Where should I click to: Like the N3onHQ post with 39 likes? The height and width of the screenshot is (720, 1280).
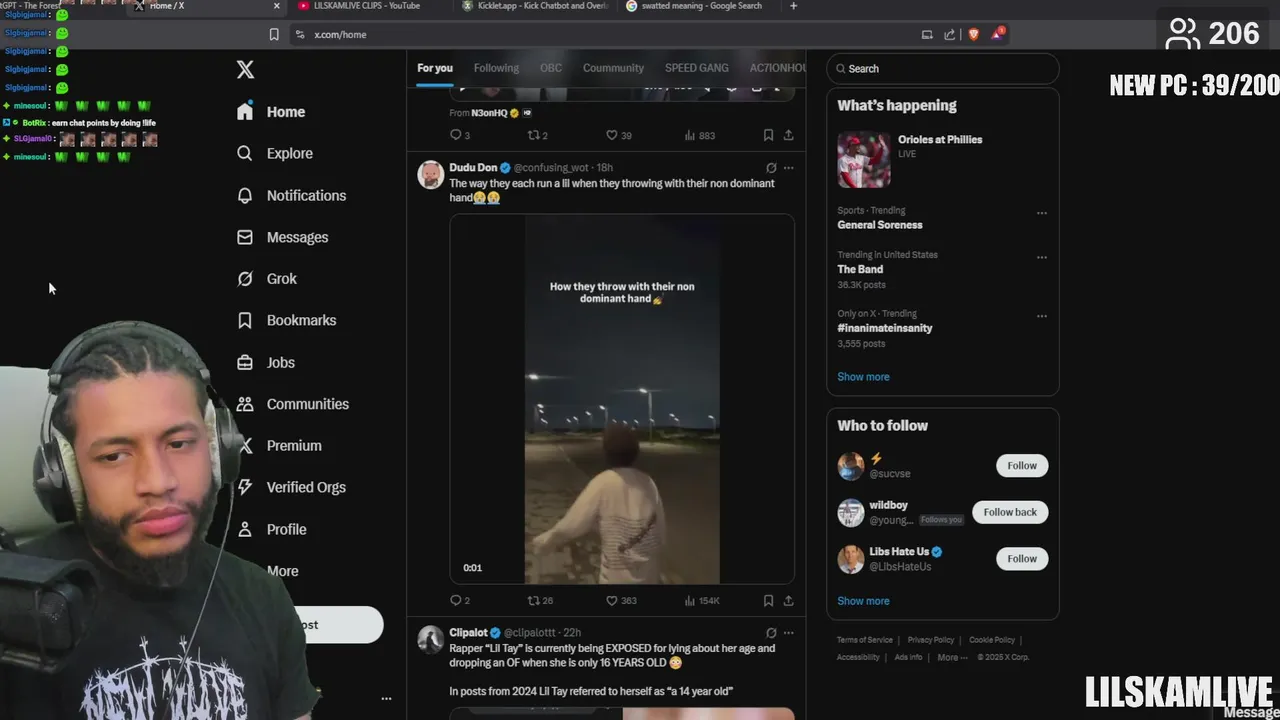[619, 135]
